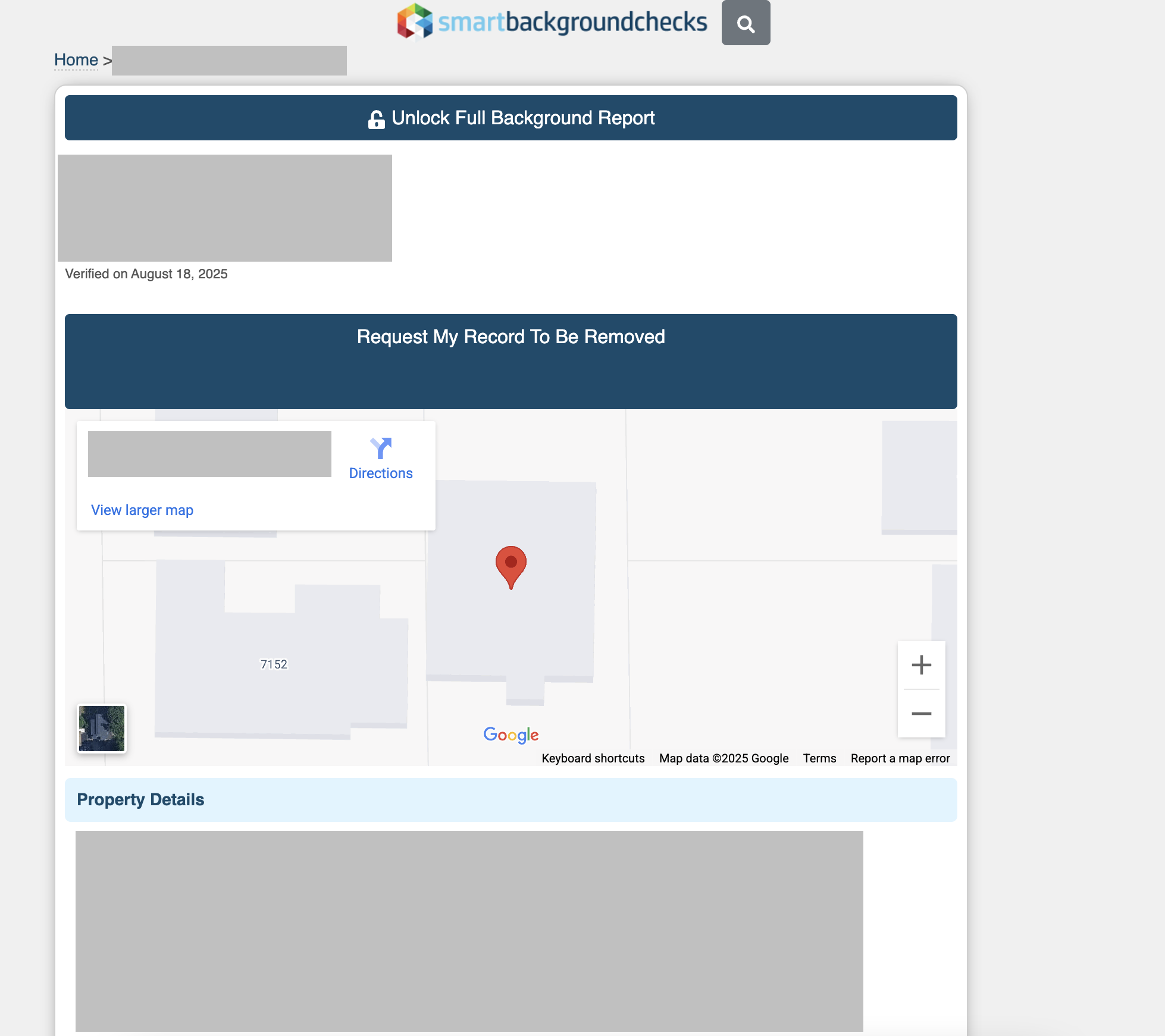Viewport: 1165px width, 1036px height.
Task: Open the map Terms link
Action: [x=819, y=758]
